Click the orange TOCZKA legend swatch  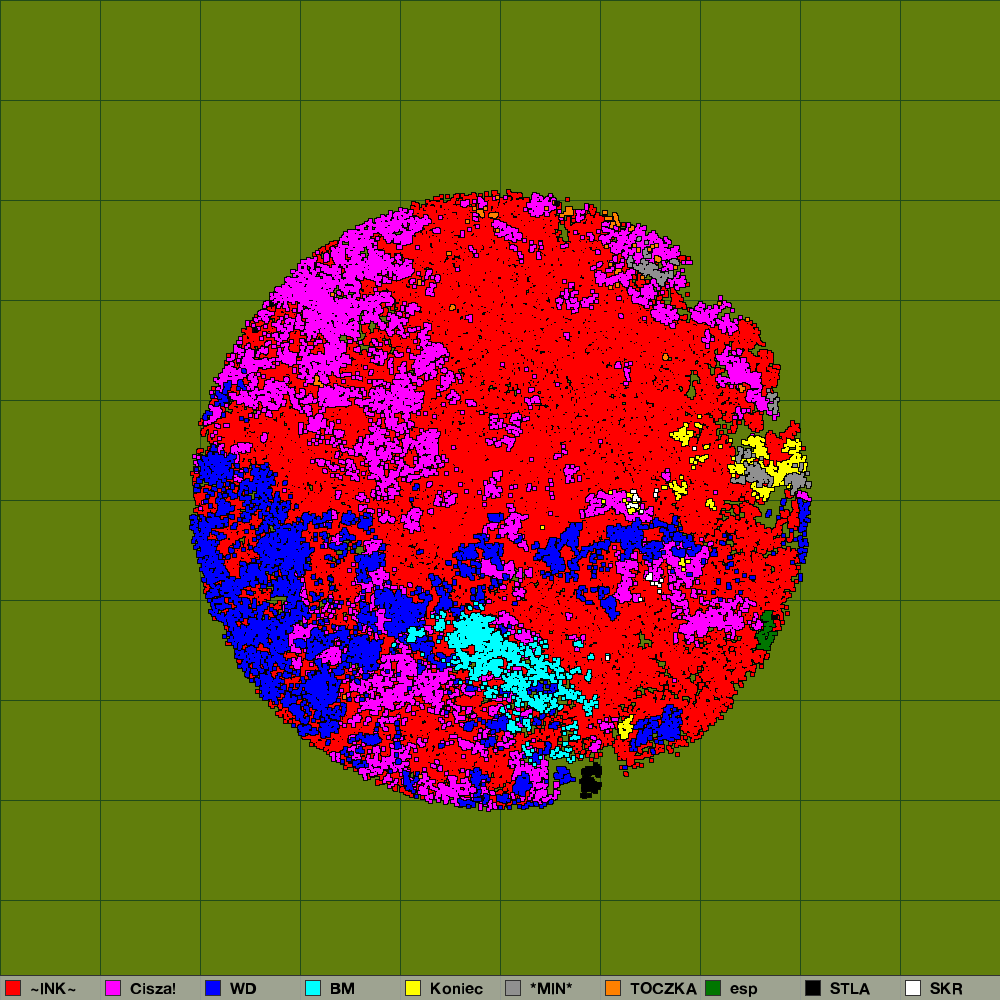coord(613,988)
